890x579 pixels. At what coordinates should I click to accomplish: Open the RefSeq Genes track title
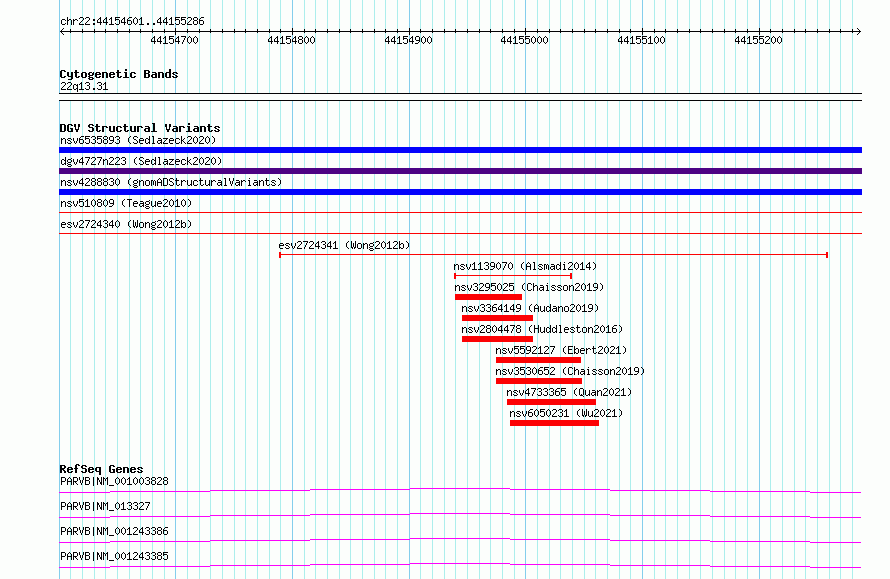(101, 469)
